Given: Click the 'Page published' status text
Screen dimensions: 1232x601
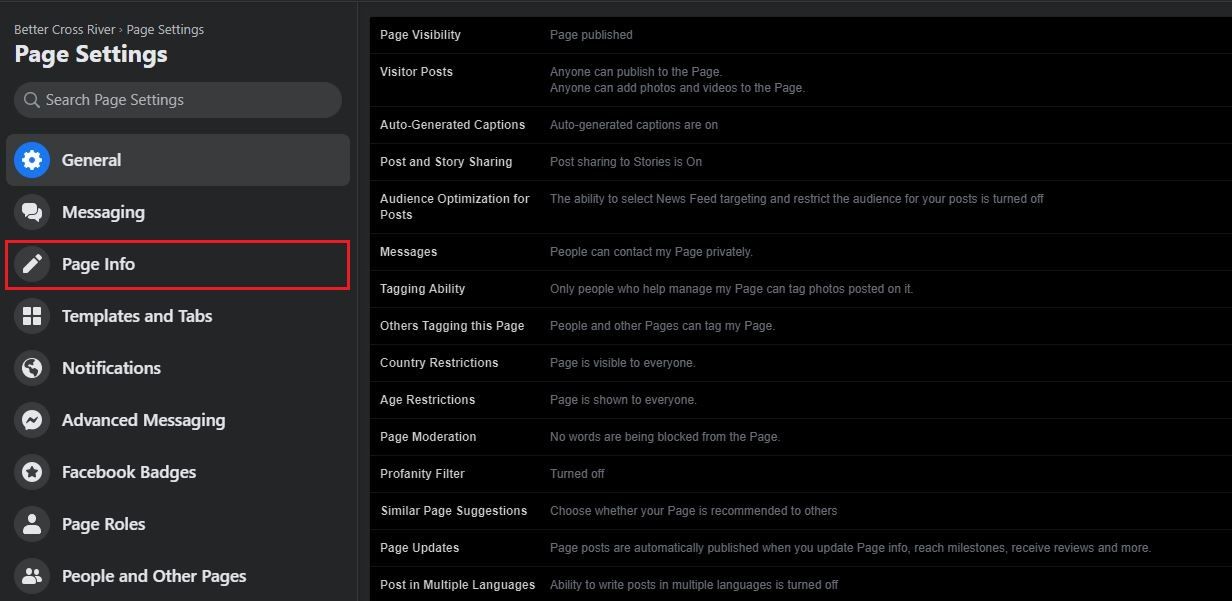Looking at the screenshot, I should coord(591,35).
